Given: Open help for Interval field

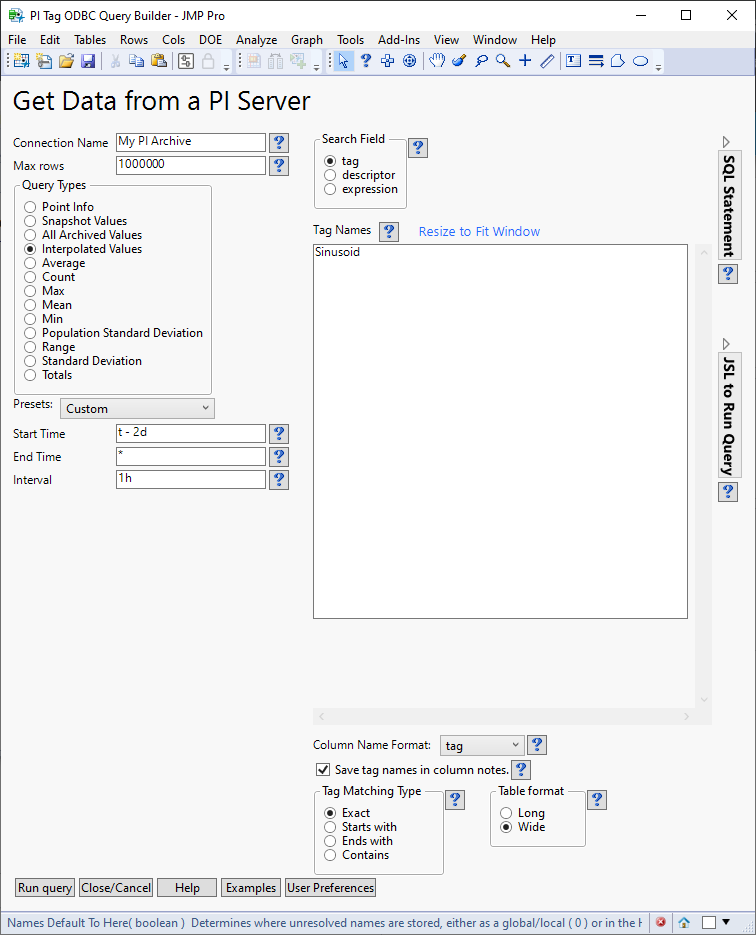Looking at the screenshot, I should [x=279, y=479].
